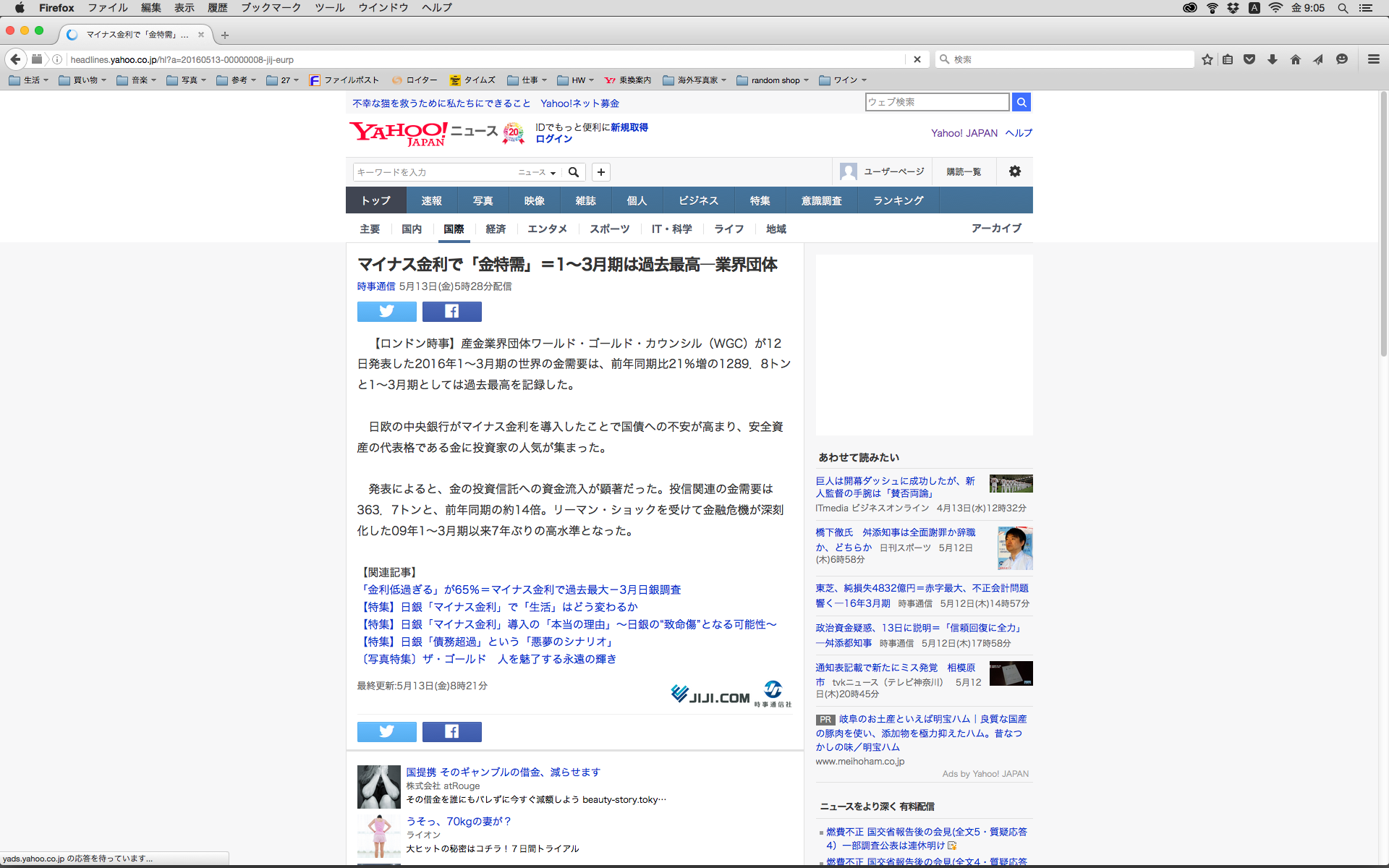Open the アーカイブ link
The height and width of the screenshot is (868, 1389).
pyautogui.click(x=996, y=228)
